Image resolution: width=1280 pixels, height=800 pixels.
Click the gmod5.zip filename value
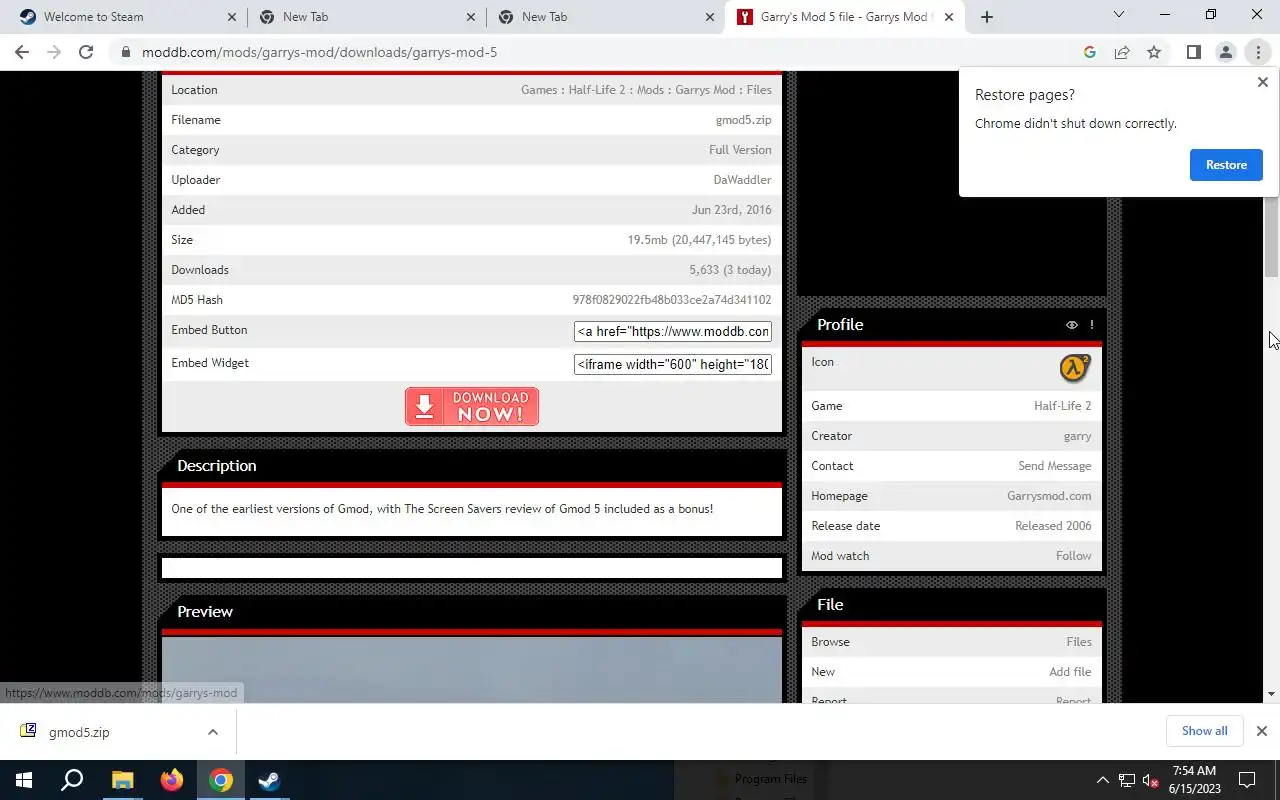(743, 120)
